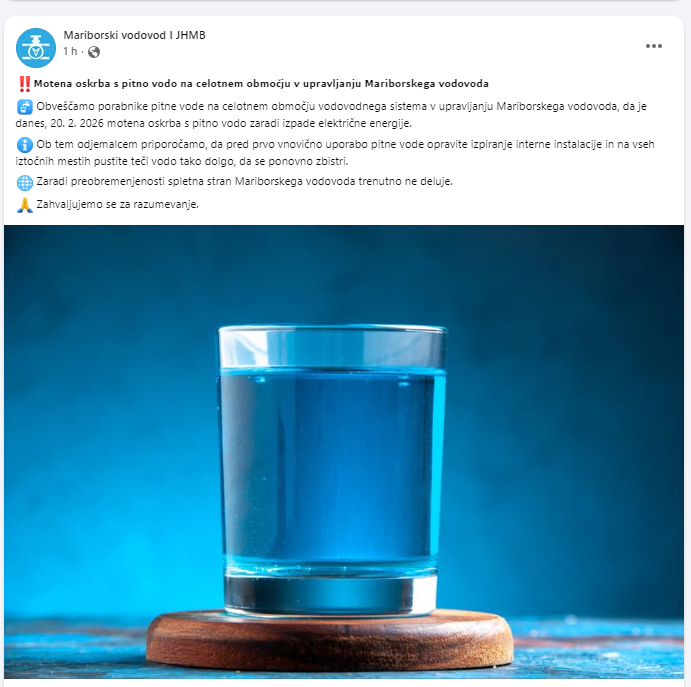This screenshot has width=691, height=687.
Task: Open the Mariborski vodovod I JHMB page link
Action: pos(134,35)
